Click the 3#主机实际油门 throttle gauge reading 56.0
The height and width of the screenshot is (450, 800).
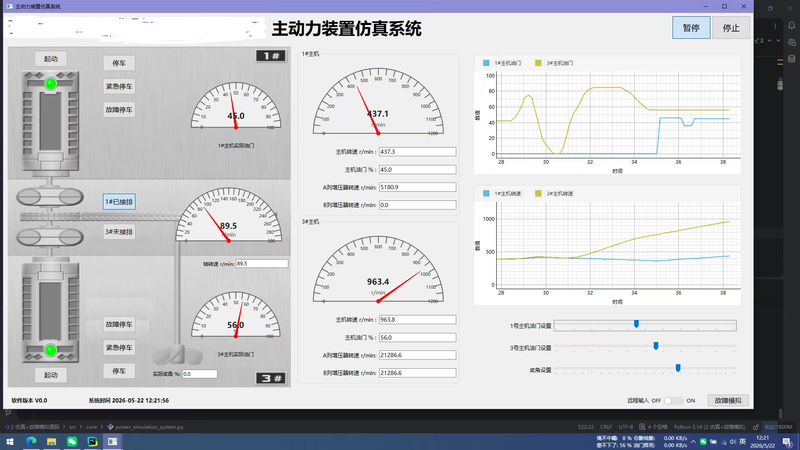(x=236, y=315)
